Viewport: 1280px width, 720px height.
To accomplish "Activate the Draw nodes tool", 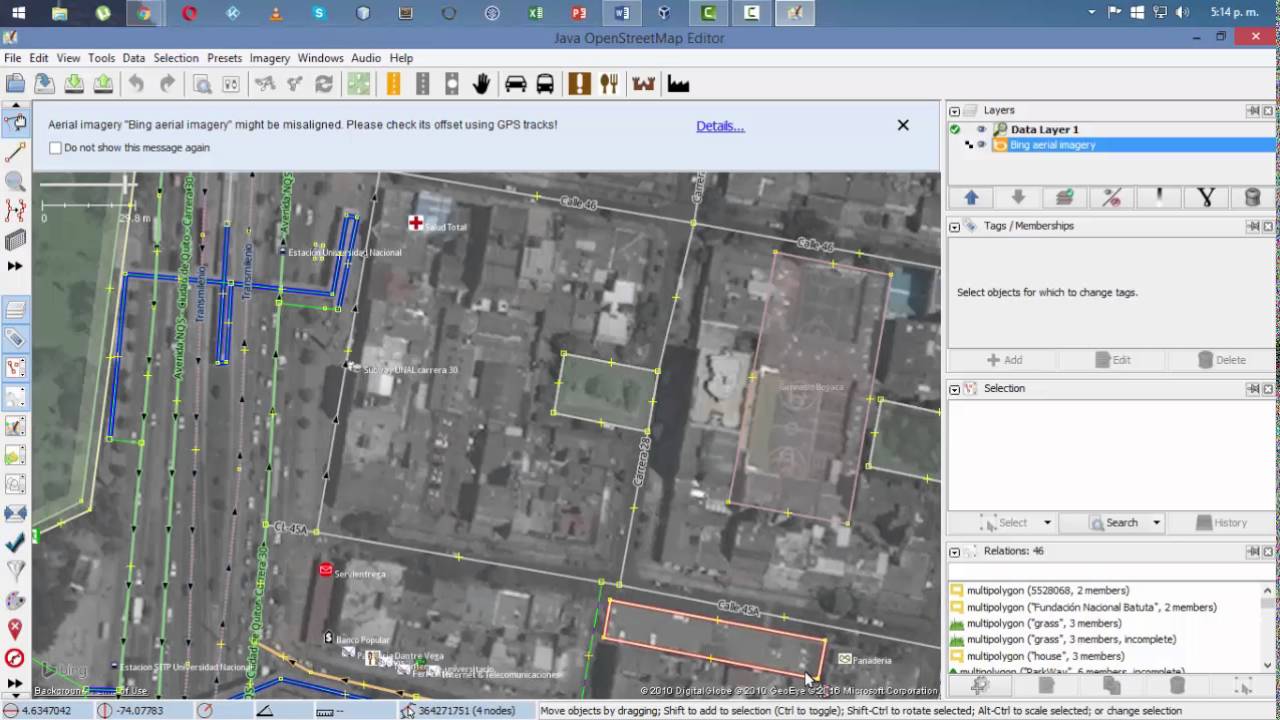I will (15, 152).
